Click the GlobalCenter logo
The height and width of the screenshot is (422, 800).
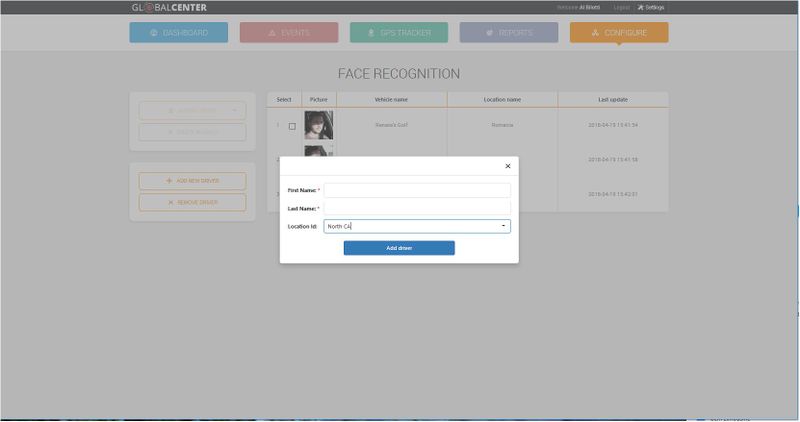point(172,8)
